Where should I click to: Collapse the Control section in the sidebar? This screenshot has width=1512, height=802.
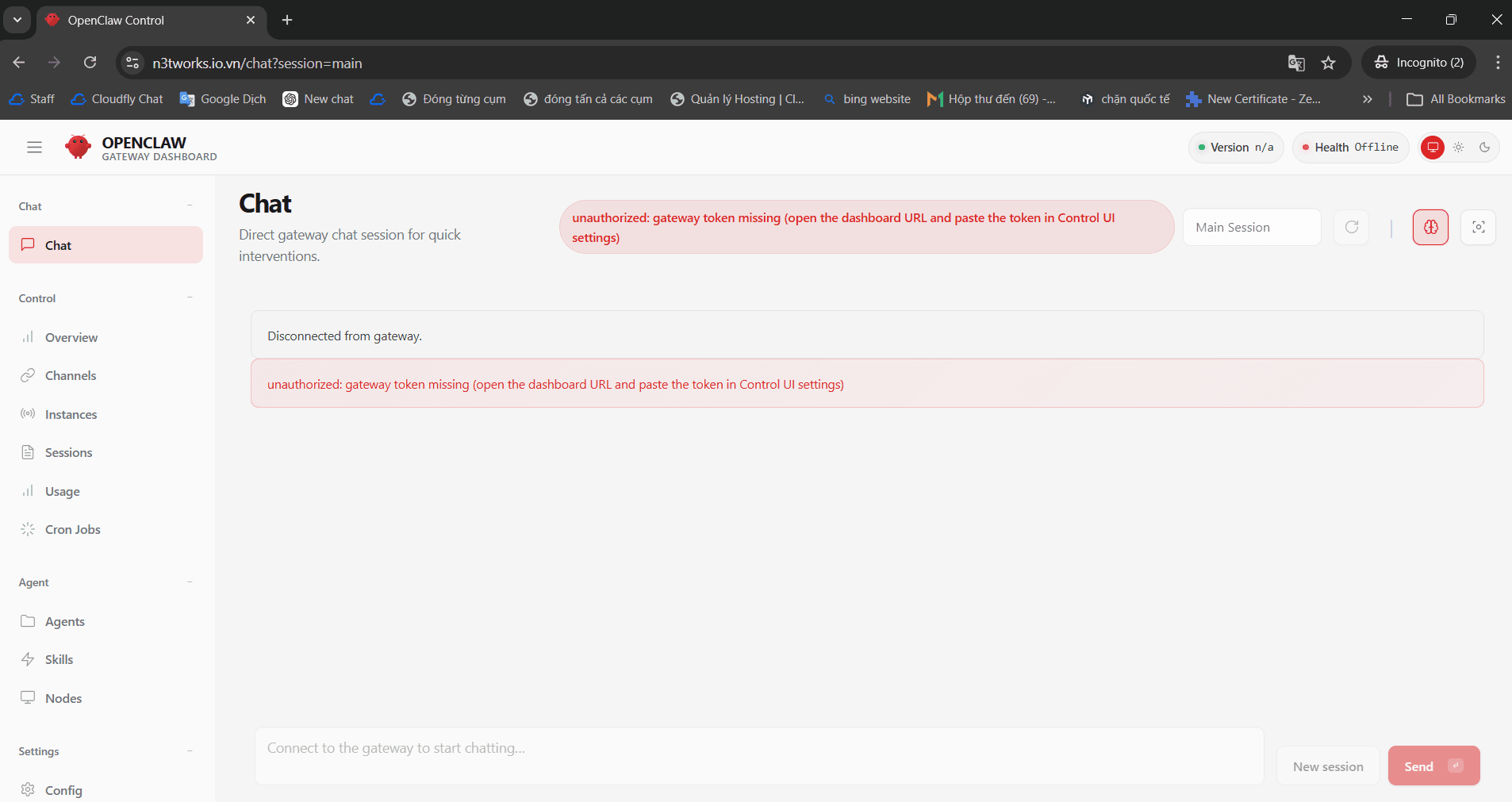pos(190,298)
